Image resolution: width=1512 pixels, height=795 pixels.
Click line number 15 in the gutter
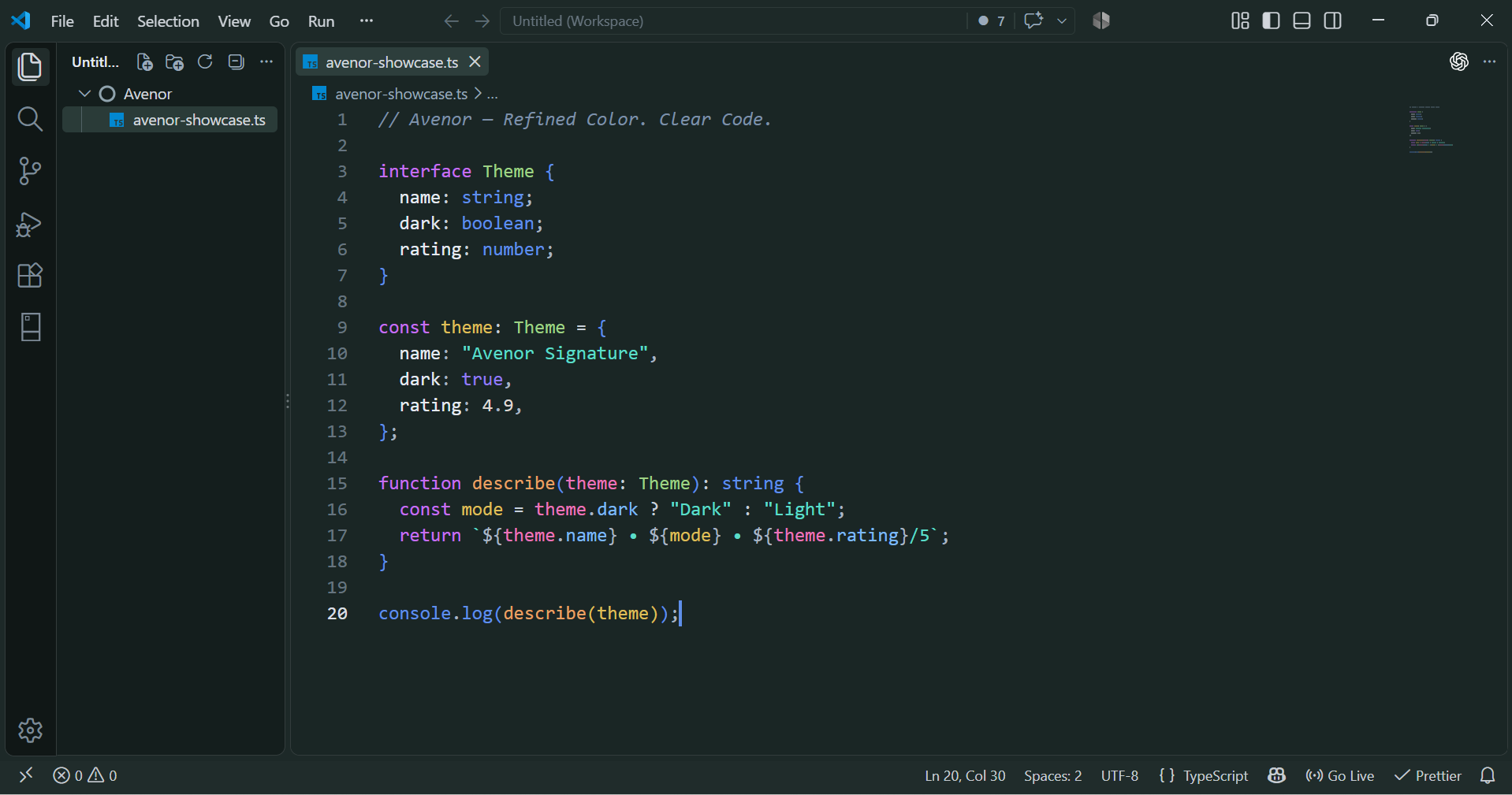[337, 483]
